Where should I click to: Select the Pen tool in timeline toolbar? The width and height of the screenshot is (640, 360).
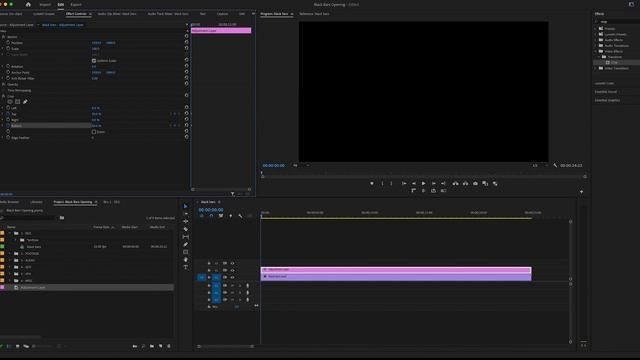coord(186,244)
